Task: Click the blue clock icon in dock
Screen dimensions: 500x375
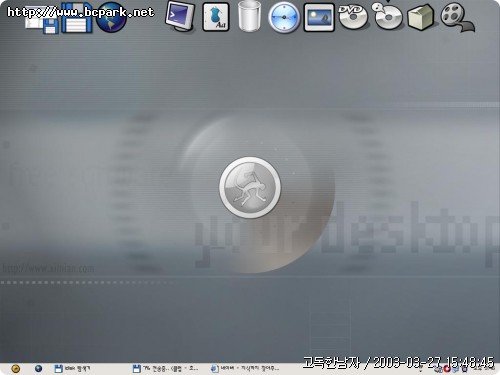Action: (284, 17)
